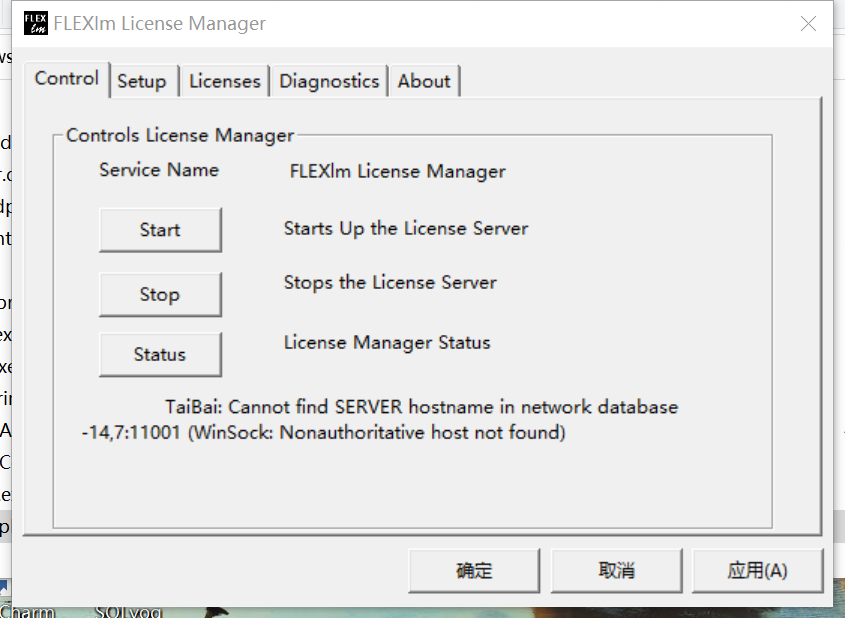845x618 pixels.
Task: Click the FLEXlm logo in the title bar
Action: (35, 22)
